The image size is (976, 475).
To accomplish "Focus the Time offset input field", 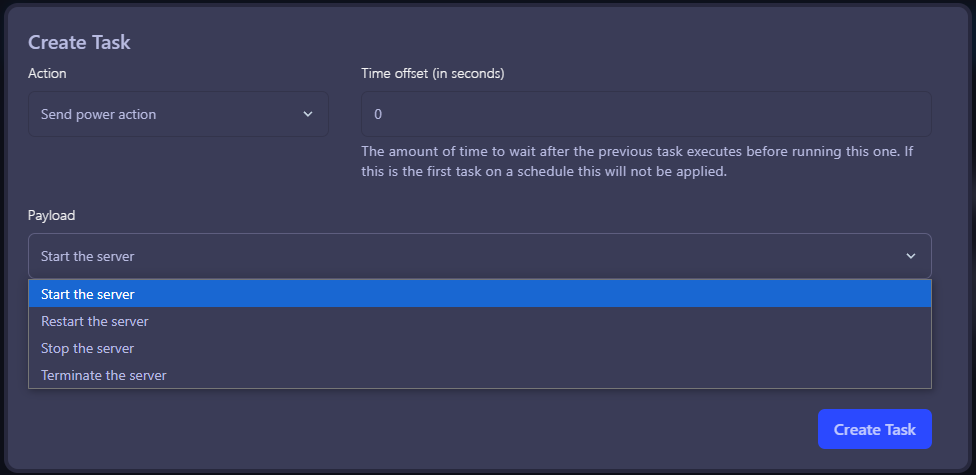I will click(646, 114).
